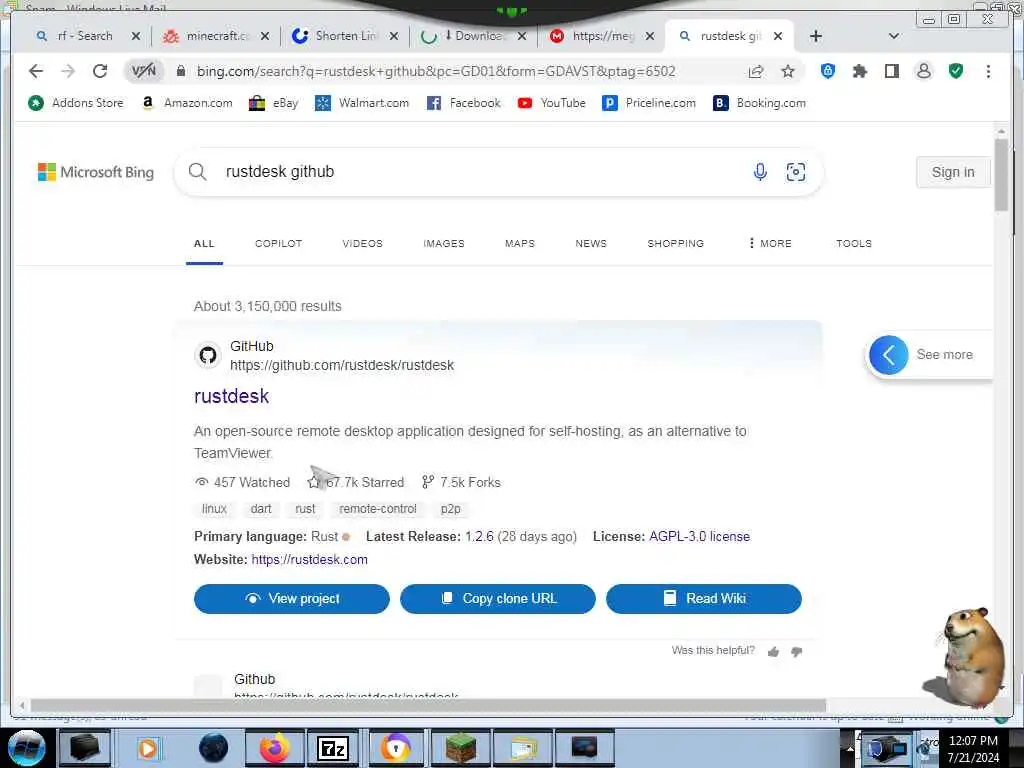Open Firefox from the taskbar
The width and height of the screenshot is (1024, 768).
pos(274,748)
